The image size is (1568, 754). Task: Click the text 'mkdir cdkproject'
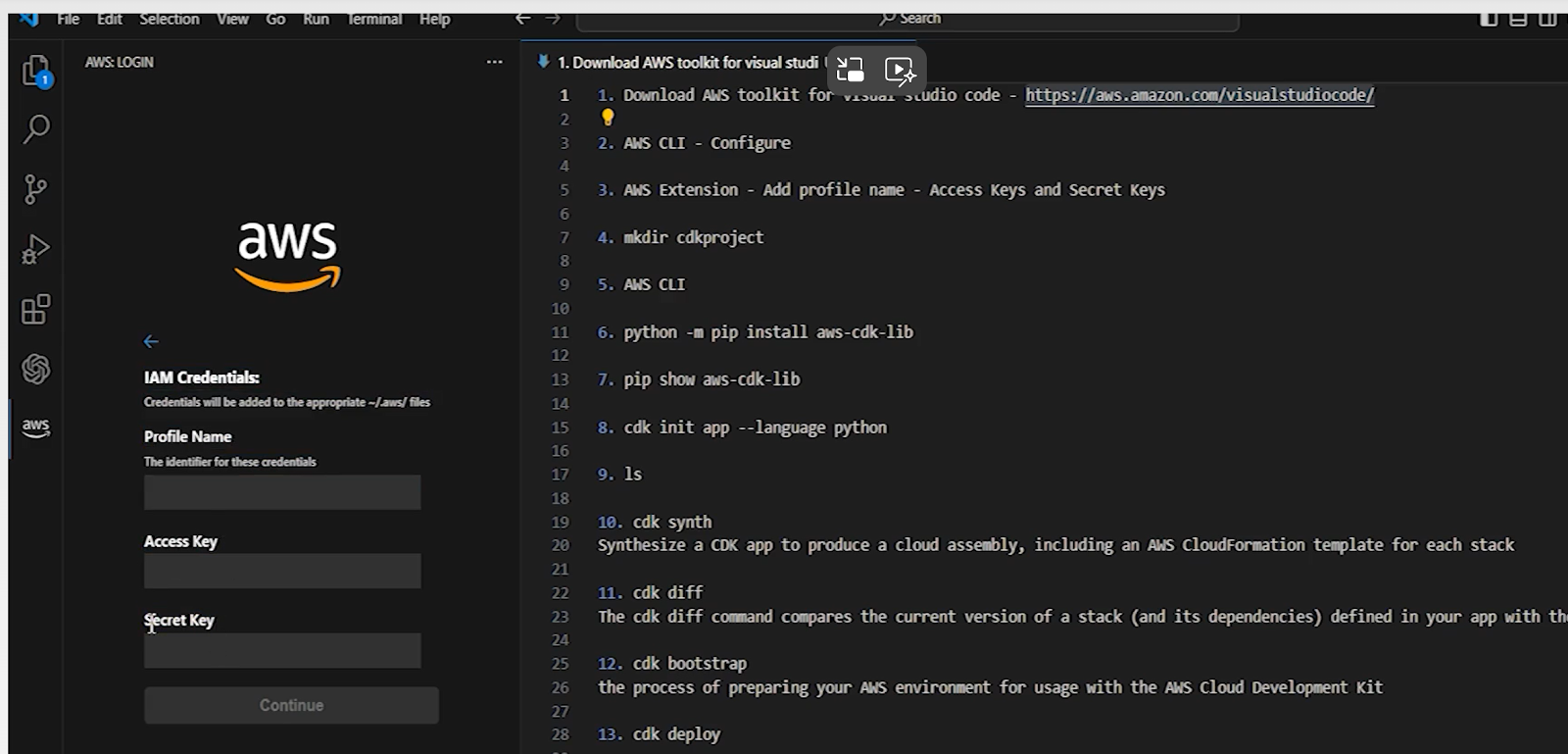pos(693,237)
